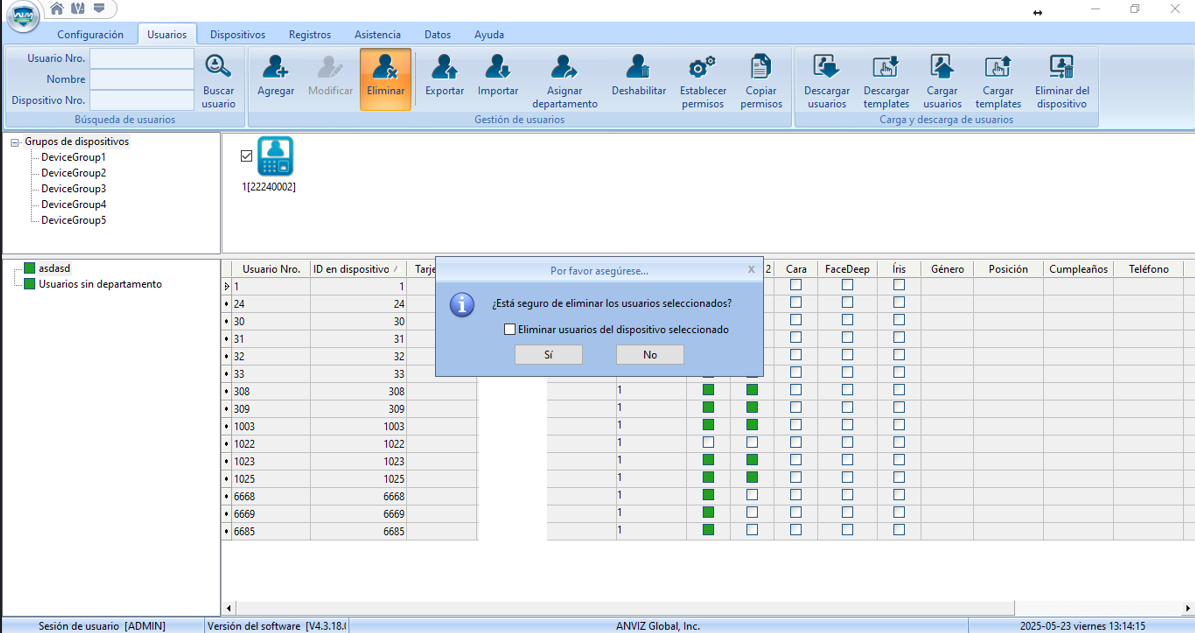The image size is (1195, 633).
Task: Confirm deletion with the Sí button
Action: click(x=549, y=355)
